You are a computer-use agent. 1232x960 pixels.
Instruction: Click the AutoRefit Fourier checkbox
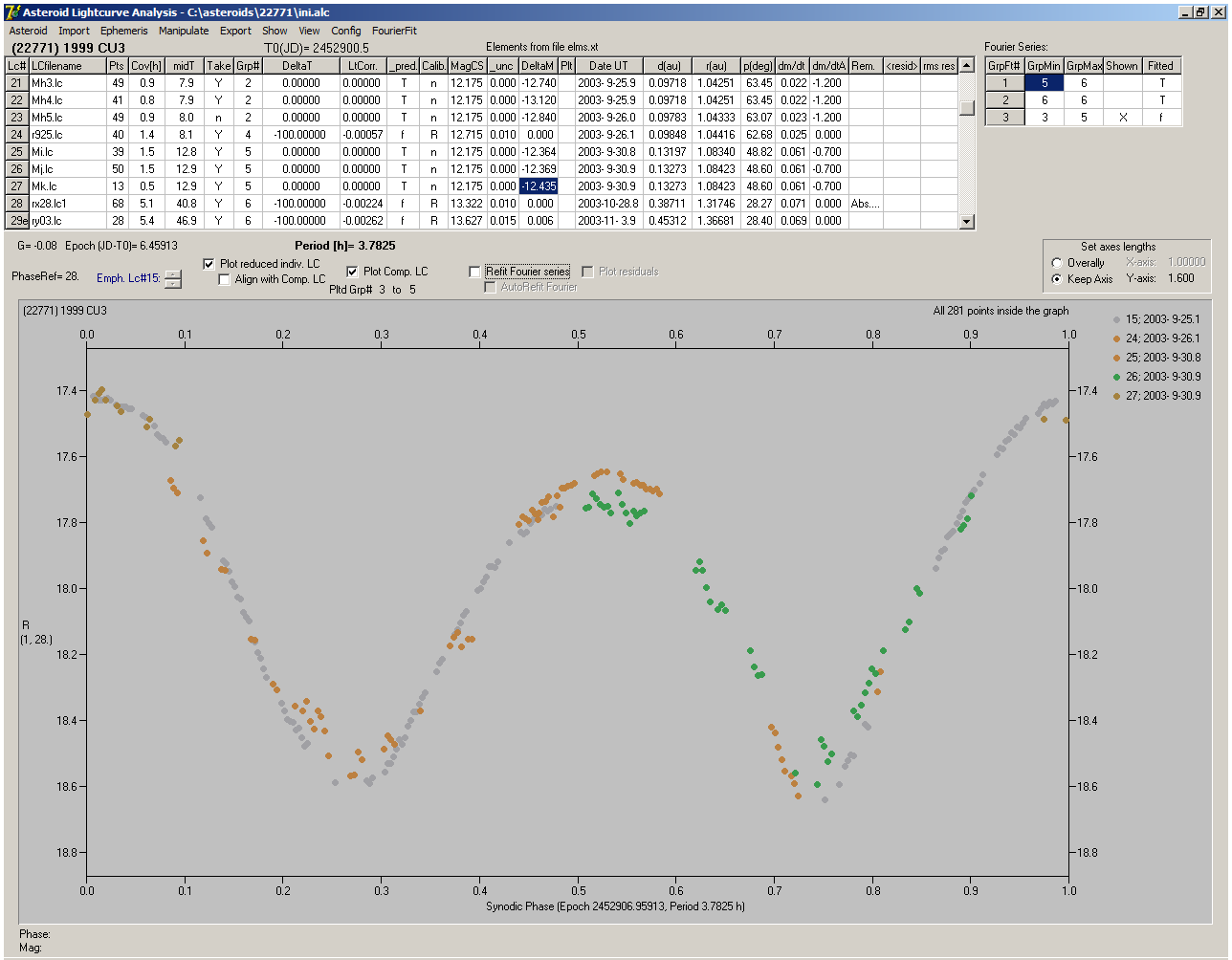click(491, 287)
